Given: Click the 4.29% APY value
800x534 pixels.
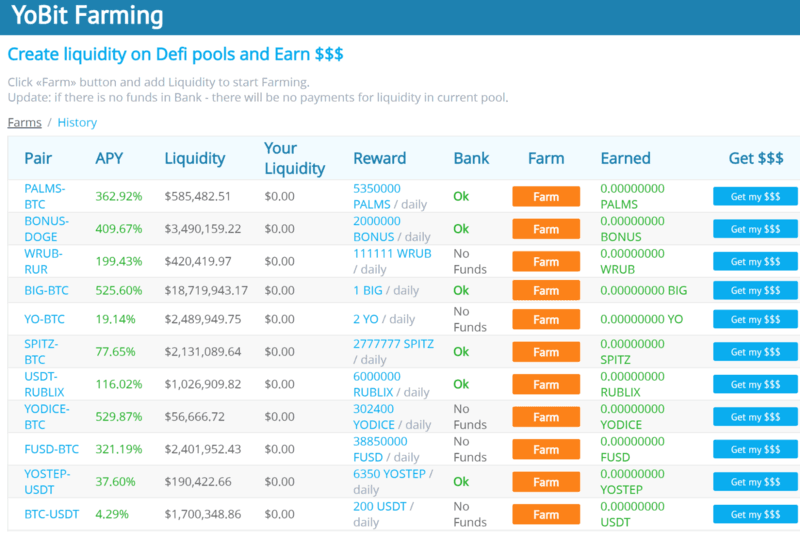Looking at the screenshot, I should 112,514.
